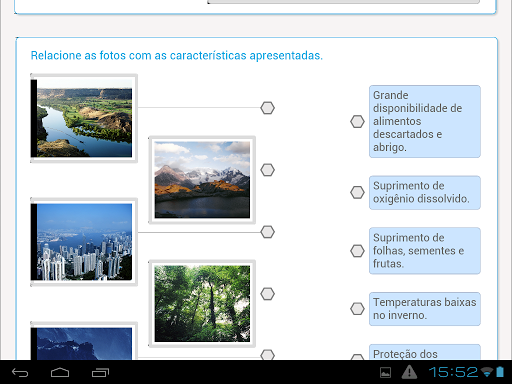Select the hexagon connector beside the mountain photo

[267, 170]
